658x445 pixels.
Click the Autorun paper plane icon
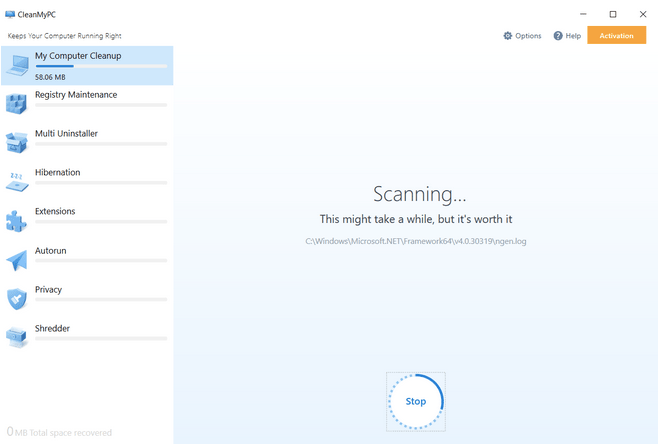(x=17, y=260)
